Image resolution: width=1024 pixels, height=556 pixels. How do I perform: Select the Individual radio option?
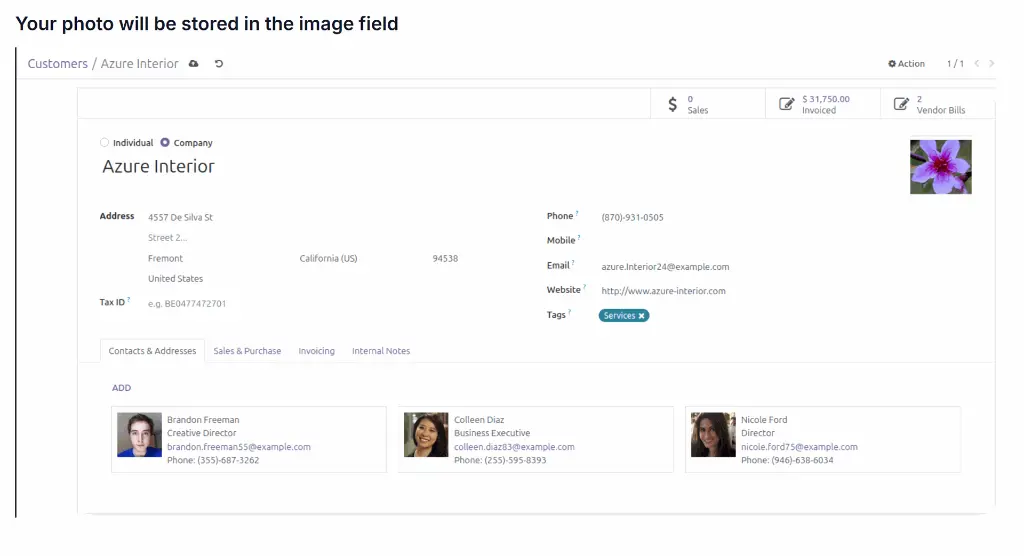pos(105,143)
